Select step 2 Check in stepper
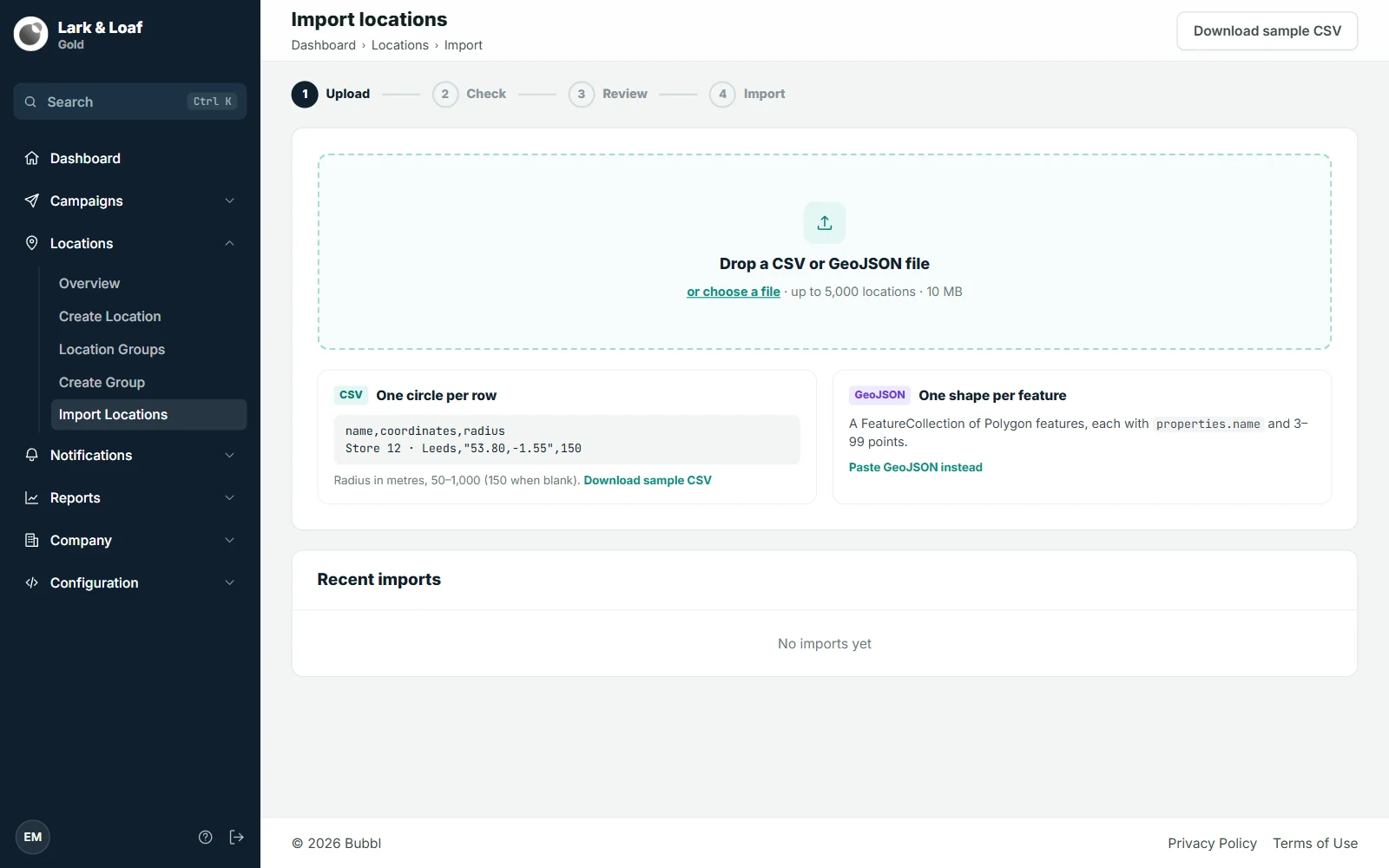The width and height of the screenshot is (1389, 868). pyautogui.click(x=469, y=94)
